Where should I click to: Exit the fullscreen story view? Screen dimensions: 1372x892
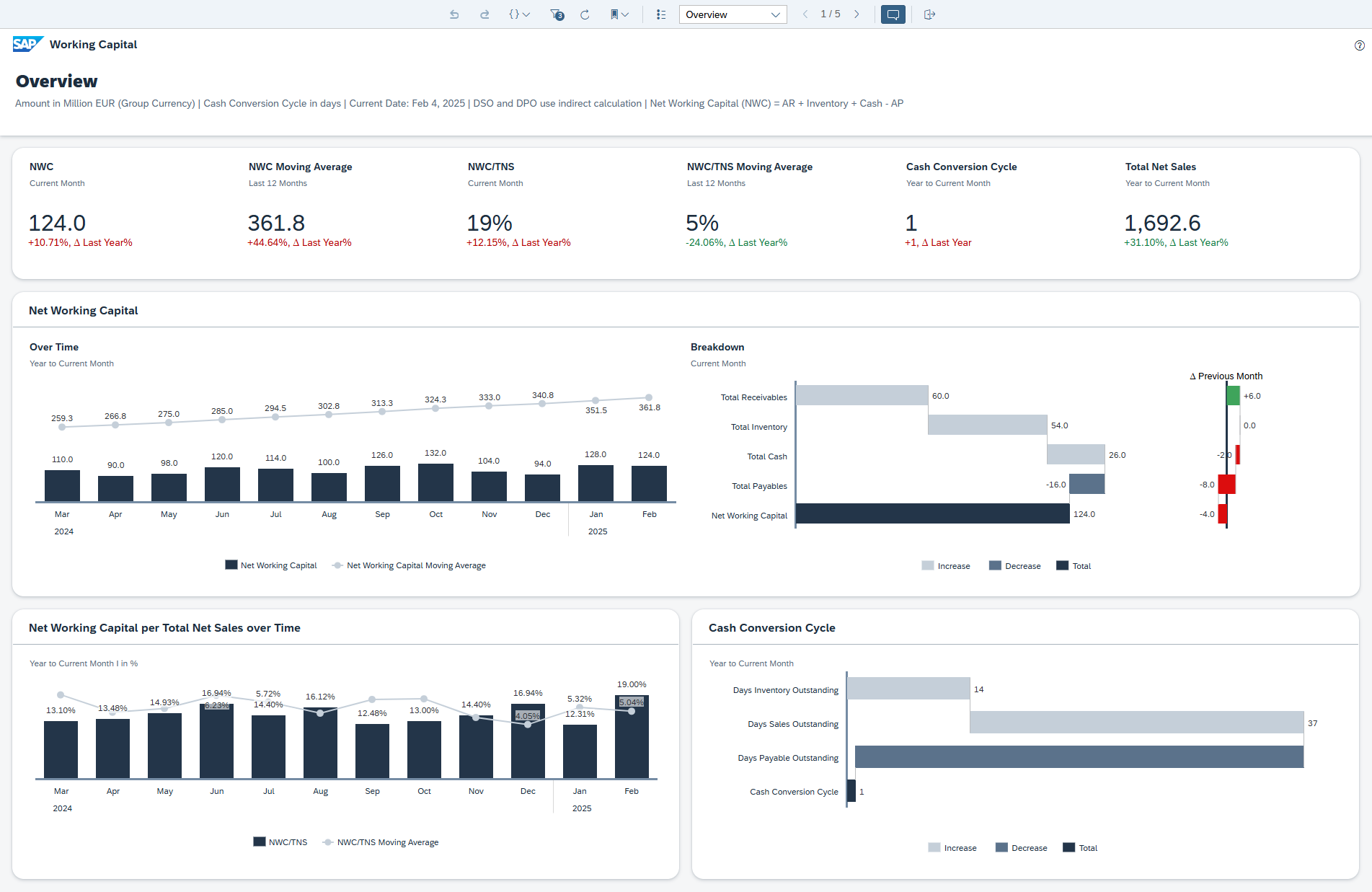929,14
